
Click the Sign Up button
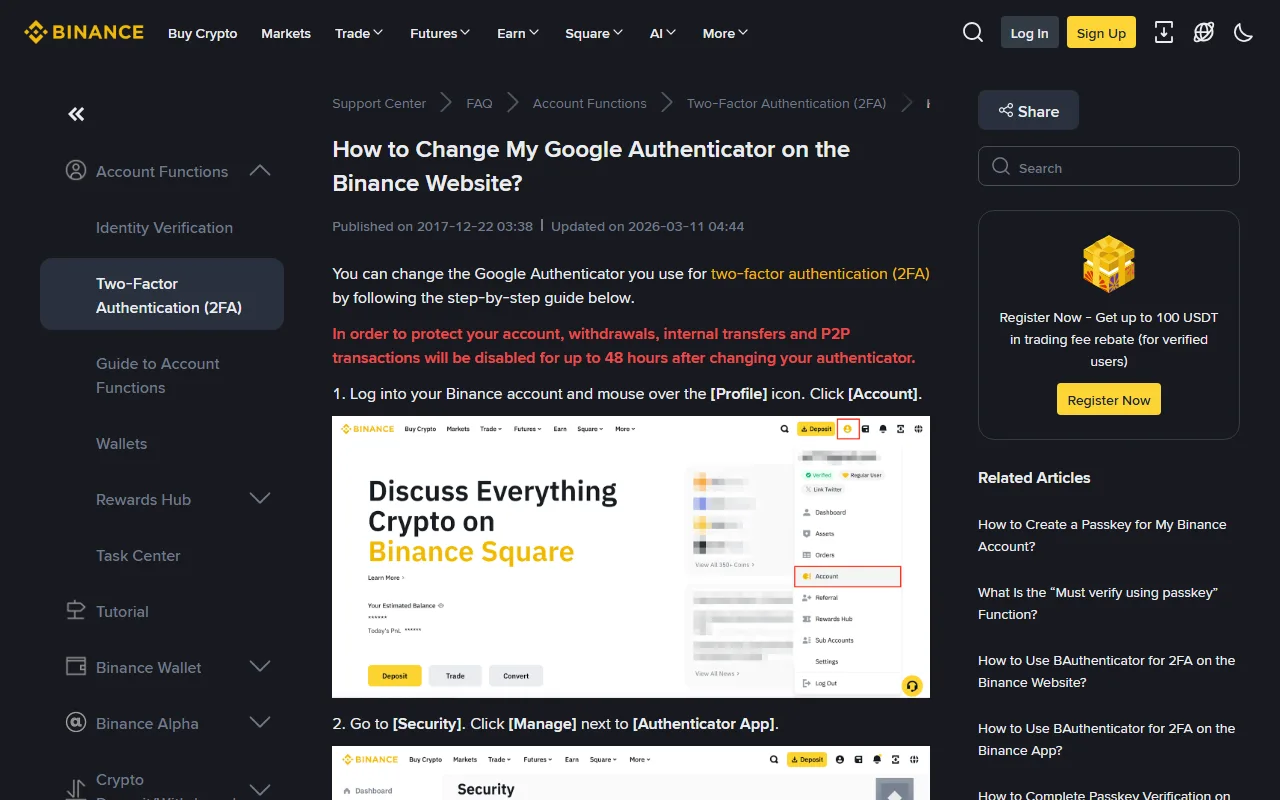[x=1101, y=33]
